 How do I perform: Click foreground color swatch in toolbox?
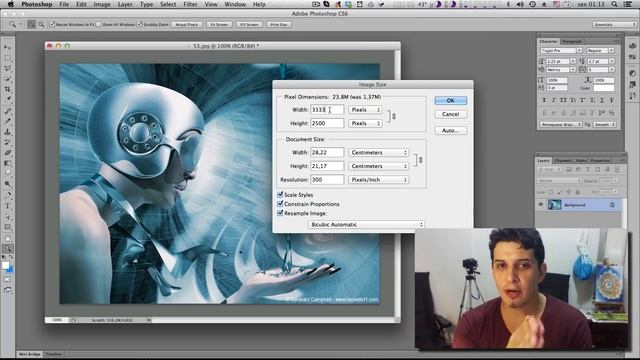(x=5, y=266)
